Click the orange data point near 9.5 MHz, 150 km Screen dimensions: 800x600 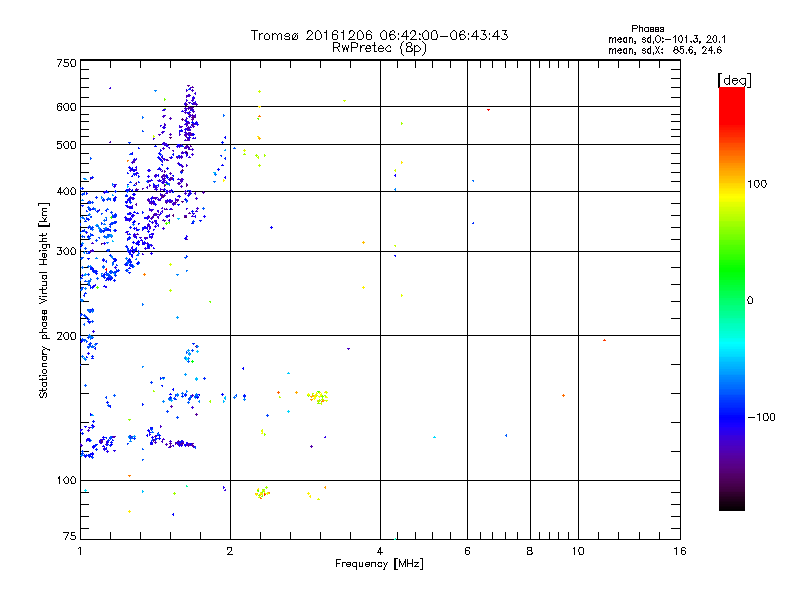563,395
